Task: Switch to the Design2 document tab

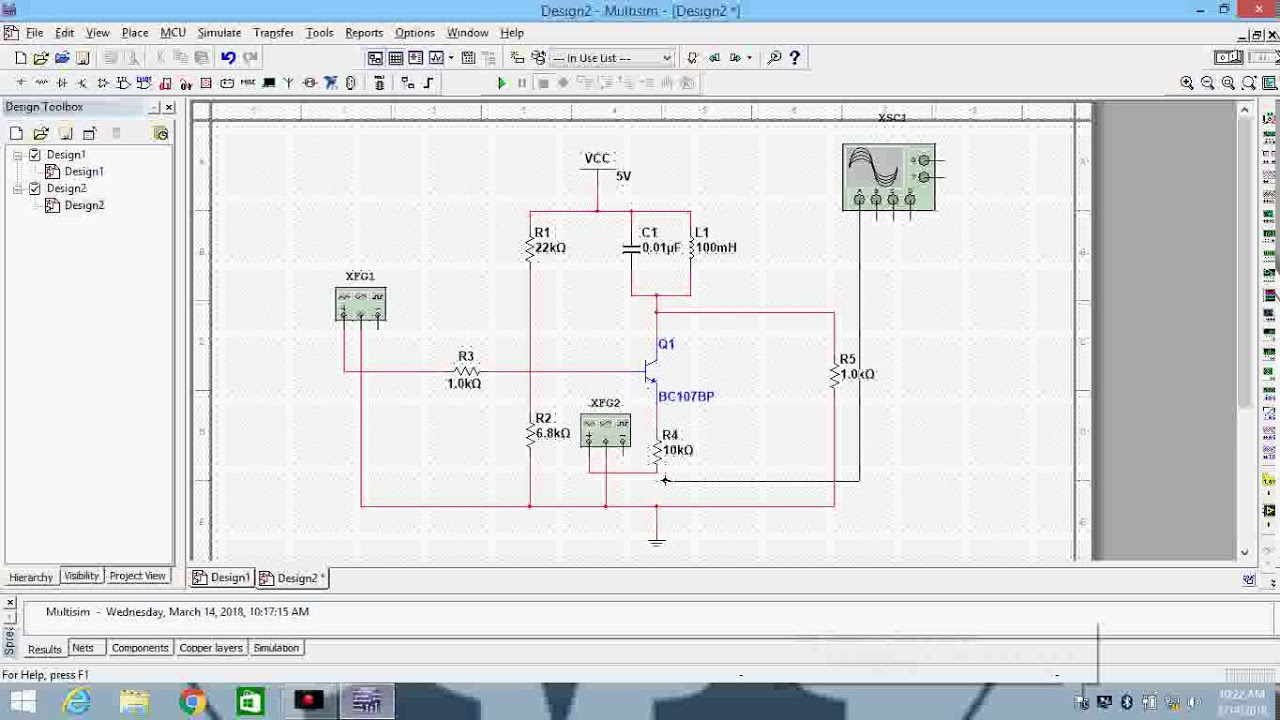Action: click(291, 578)
